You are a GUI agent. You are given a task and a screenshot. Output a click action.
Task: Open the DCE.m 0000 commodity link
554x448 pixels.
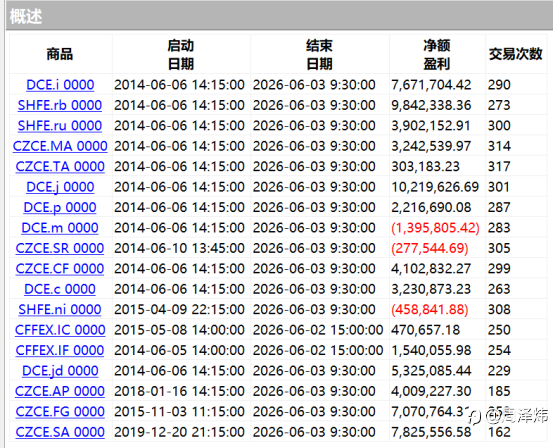[60, 228]
